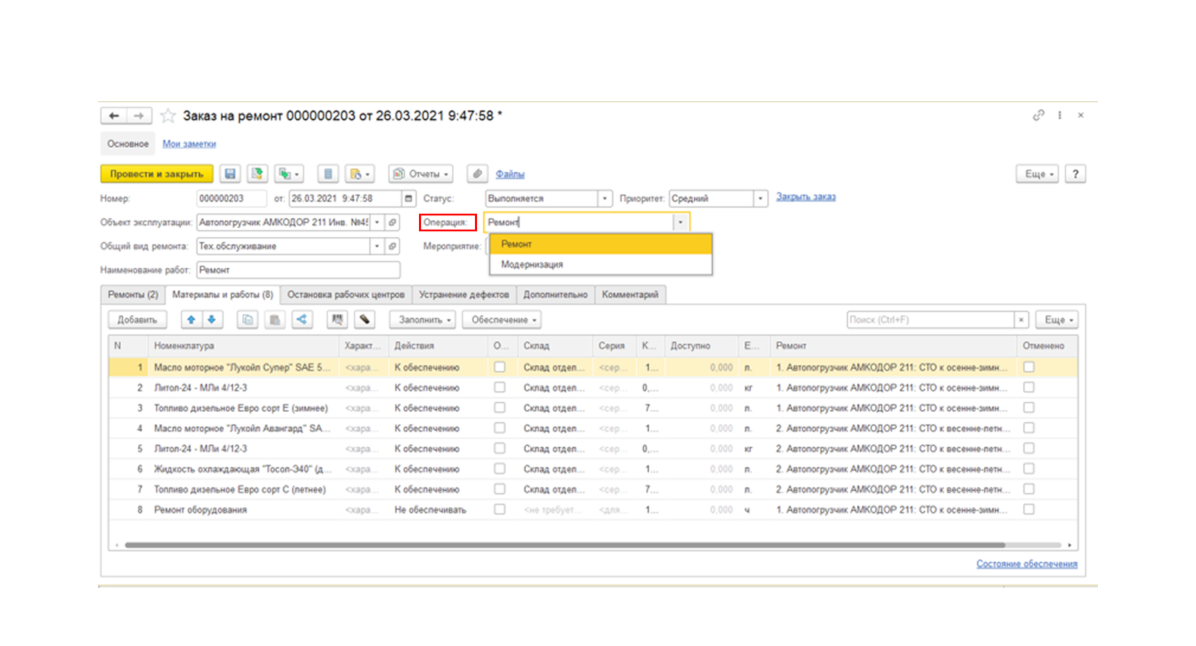Click the paperclip attachment icon

(477, 174)
